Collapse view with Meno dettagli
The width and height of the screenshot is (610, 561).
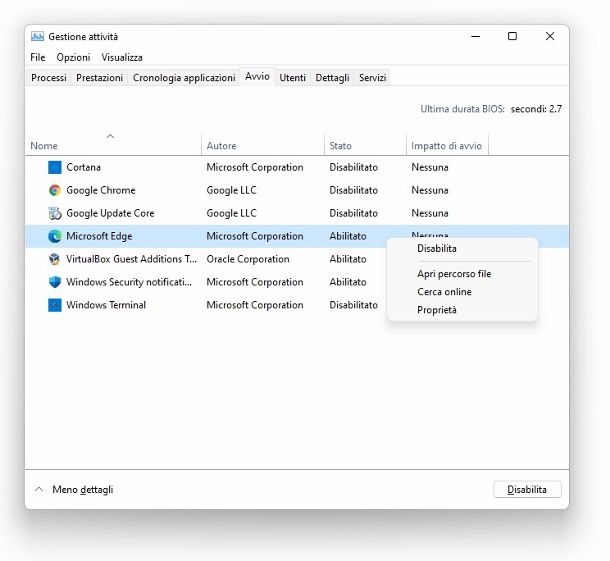[75, 489]
